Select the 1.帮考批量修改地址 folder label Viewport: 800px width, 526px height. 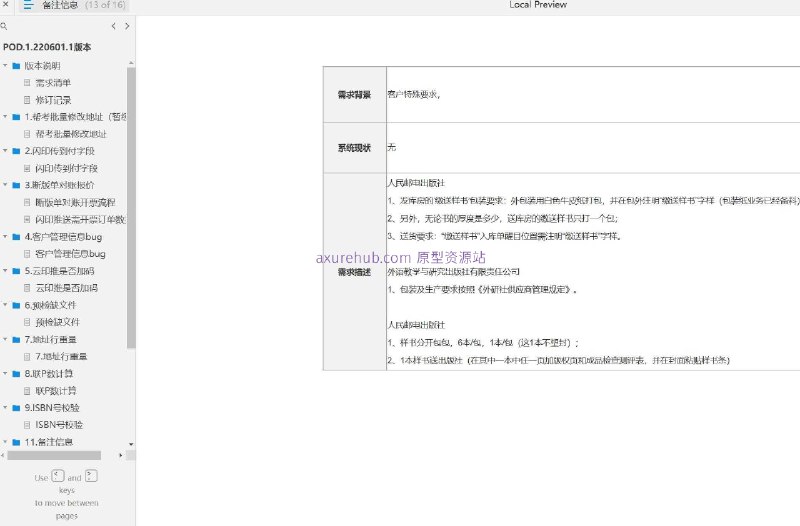pos(76,117)
